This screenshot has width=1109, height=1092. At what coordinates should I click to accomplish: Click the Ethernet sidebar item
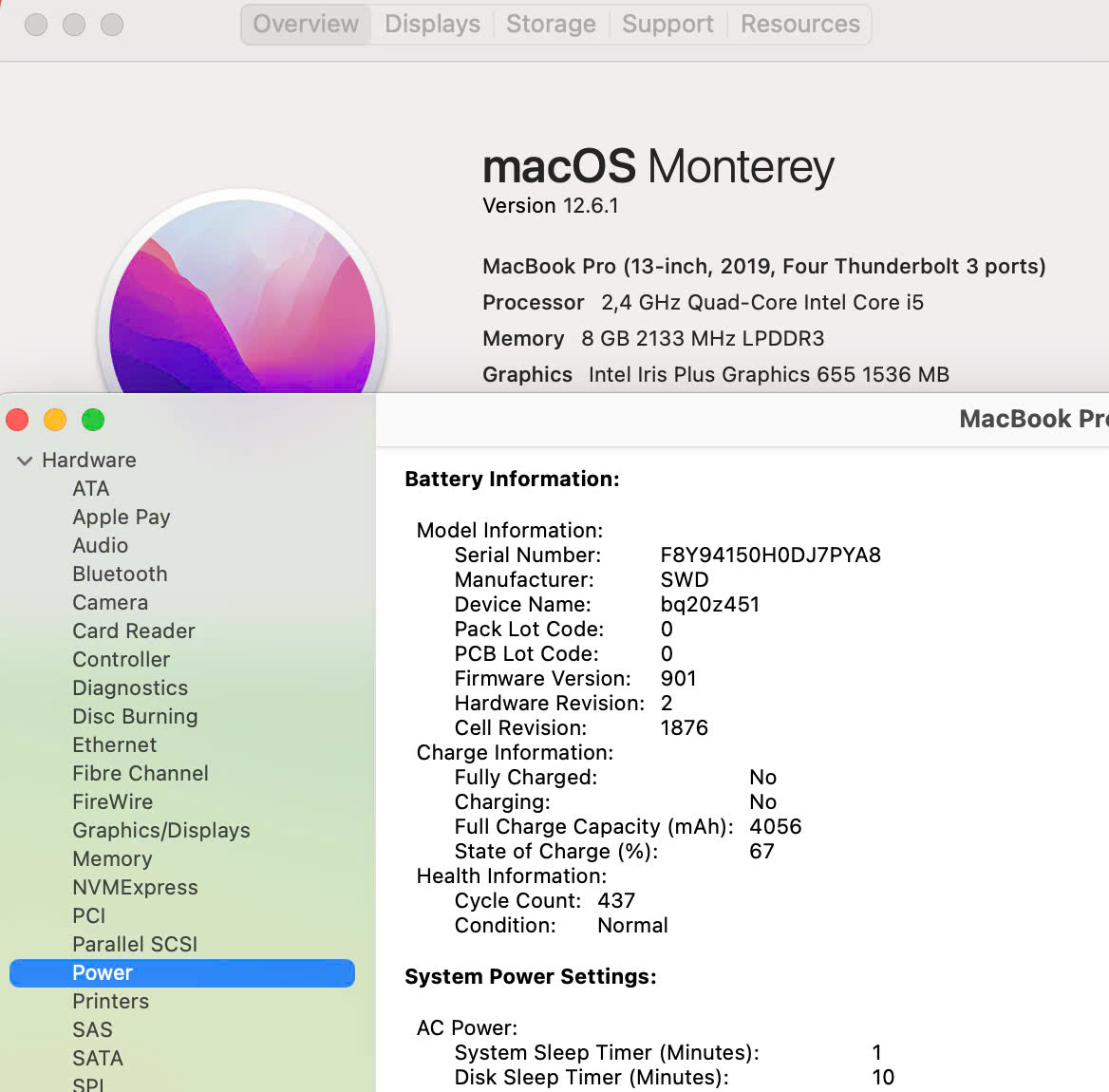(x=115, y=744)
